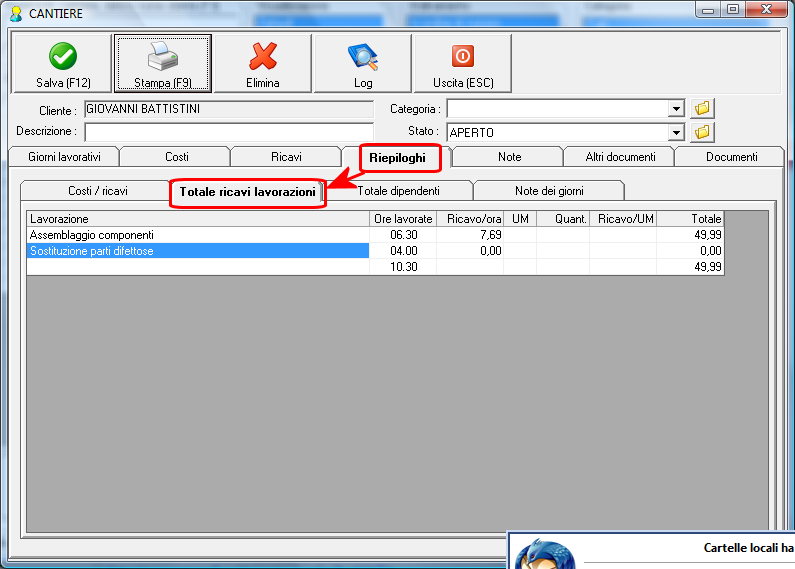Switch to the Ricavi tab
The height and width of the screenshot is (569, 795).
(x=286, y=157)
